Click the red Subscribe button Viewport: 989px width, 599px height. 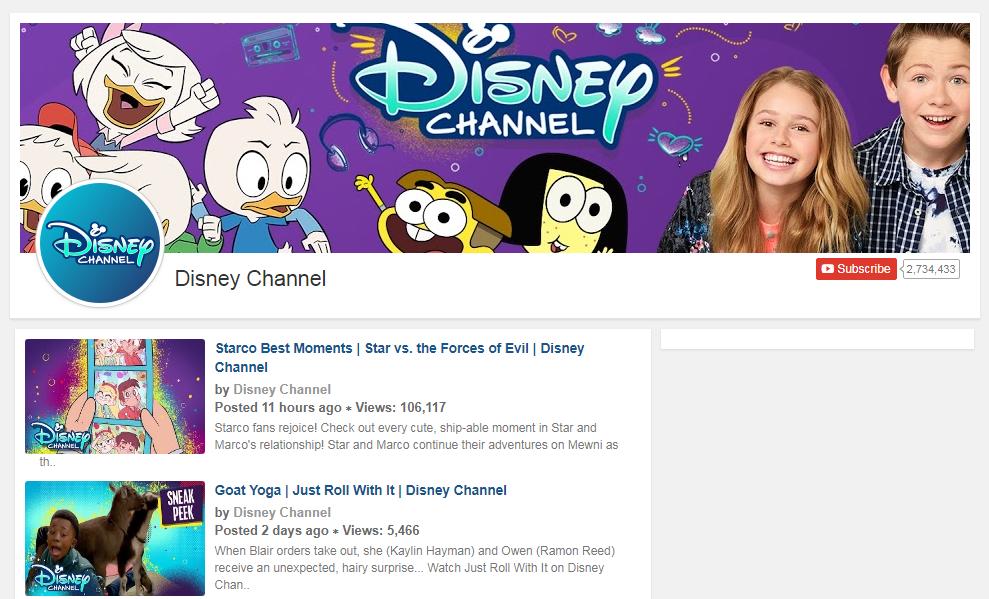coord(856,269)
